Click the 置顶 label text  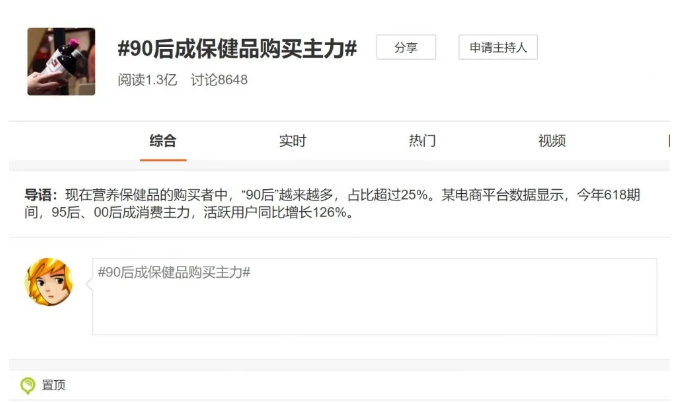[54, 385]
